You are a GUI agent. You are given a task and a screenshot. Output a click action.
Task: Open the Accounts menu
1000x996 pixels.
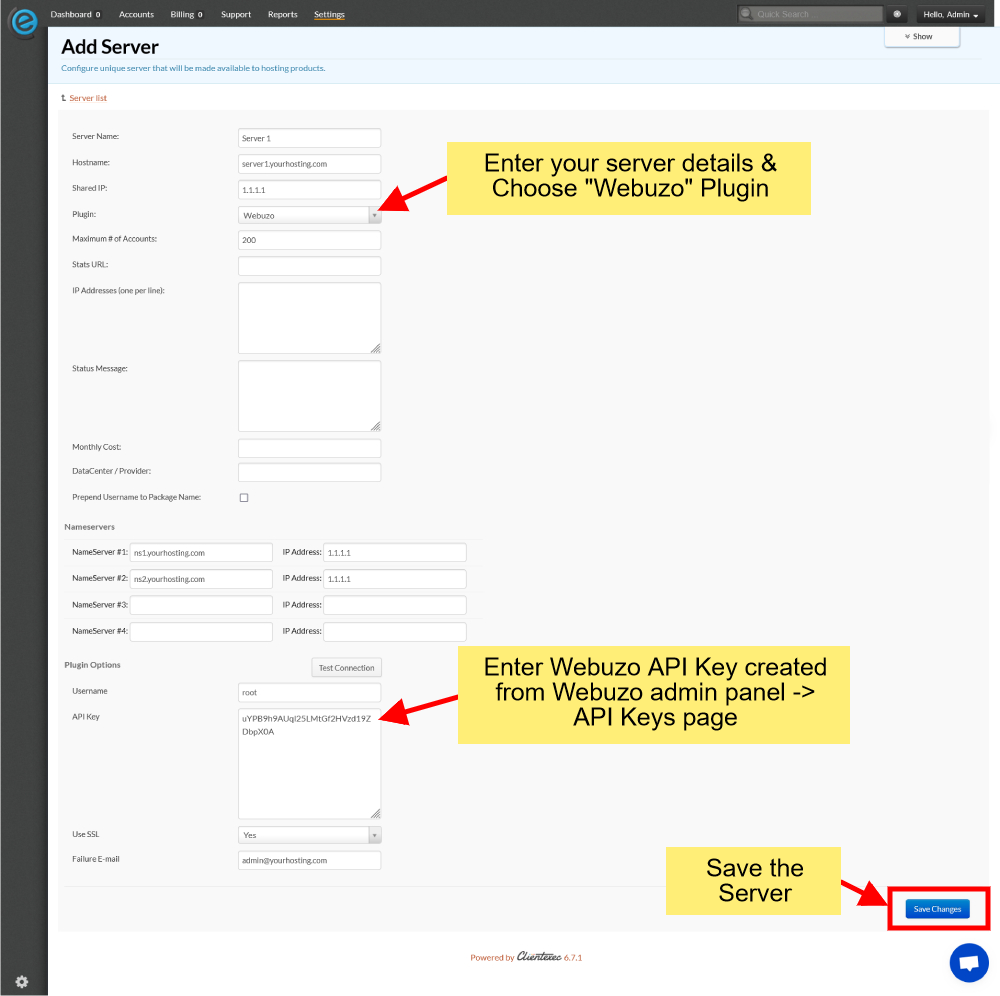coord(136,15)
